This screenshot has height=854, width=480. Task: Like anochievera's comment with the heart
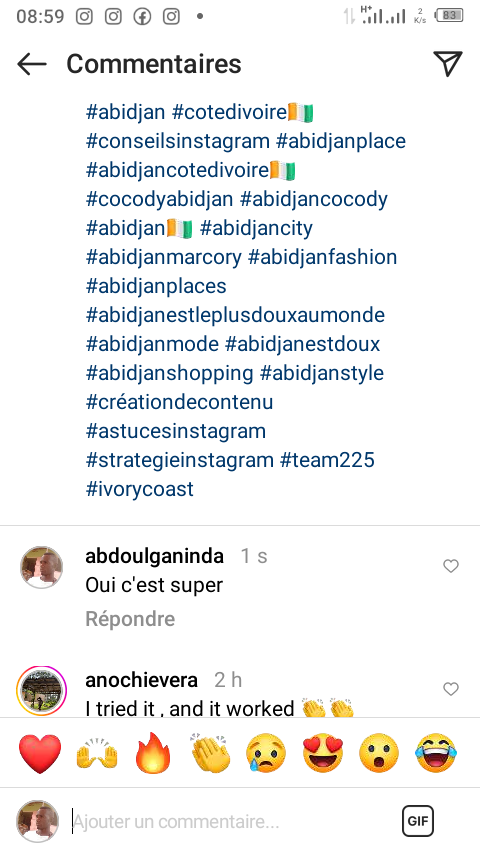point(451,689)
